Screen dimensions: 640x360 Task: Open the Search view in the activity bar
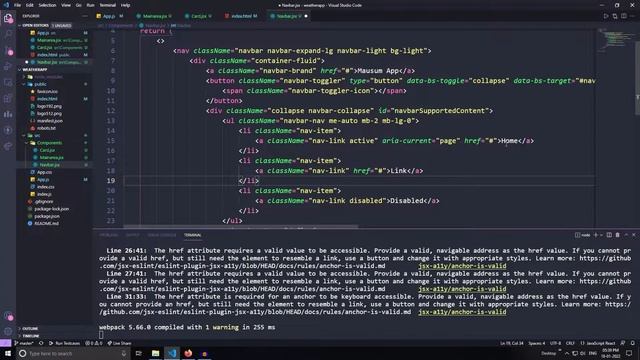click(x=8, y=34)
